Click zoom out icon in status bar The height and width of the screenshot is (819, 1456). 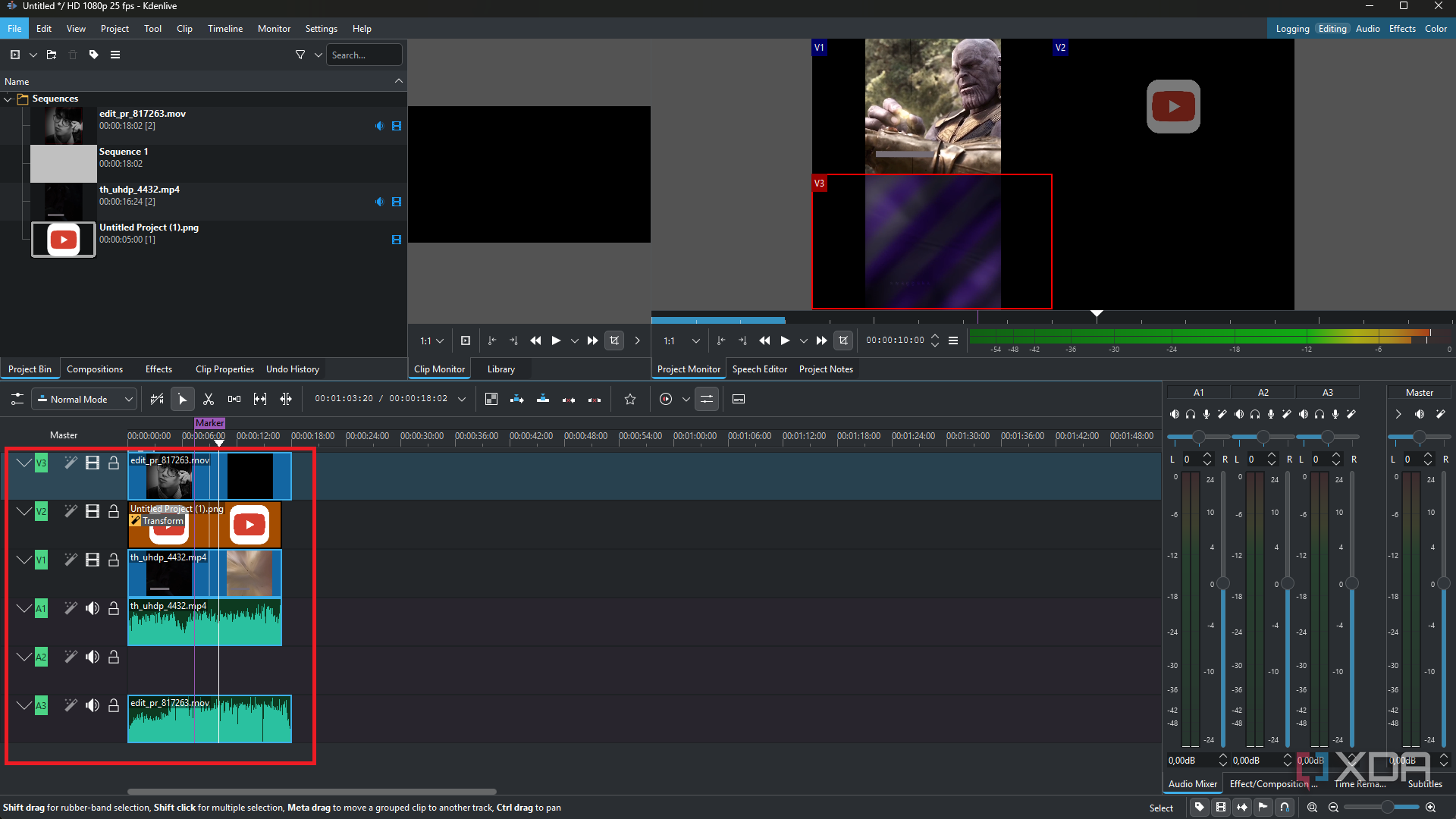[1333, 808]
